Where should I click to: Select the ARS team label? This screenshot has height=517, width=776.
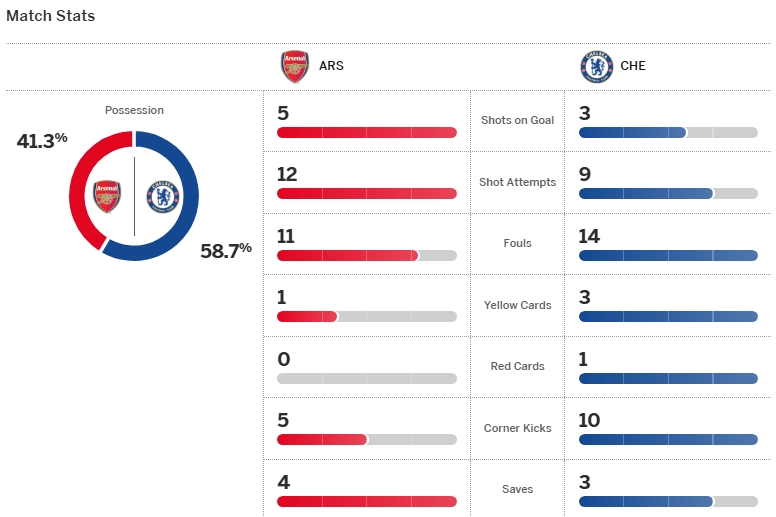(x=331, y=66)
